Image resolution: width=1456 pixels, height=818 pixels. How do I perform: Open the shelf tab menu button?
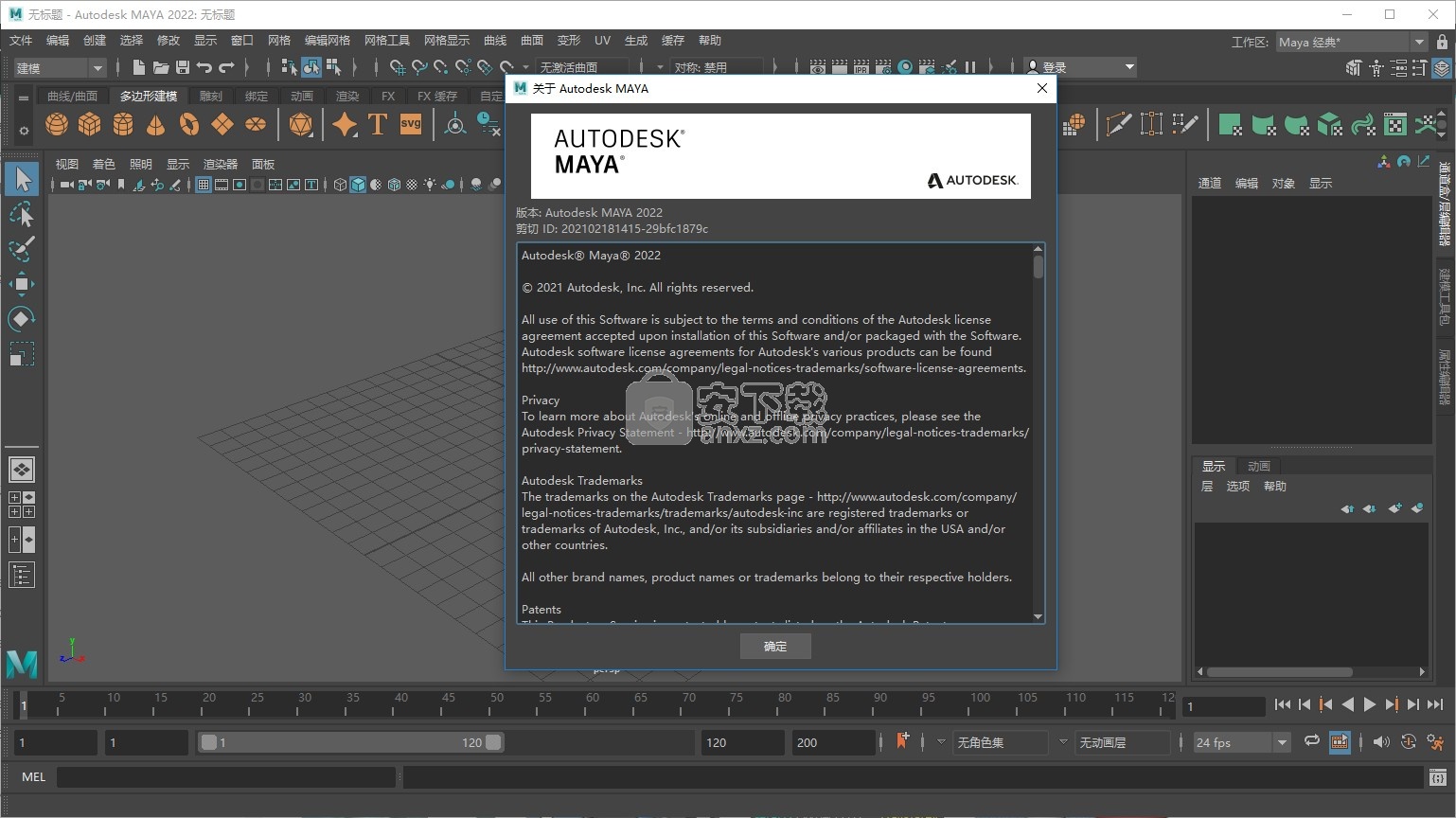coord(24,97)
